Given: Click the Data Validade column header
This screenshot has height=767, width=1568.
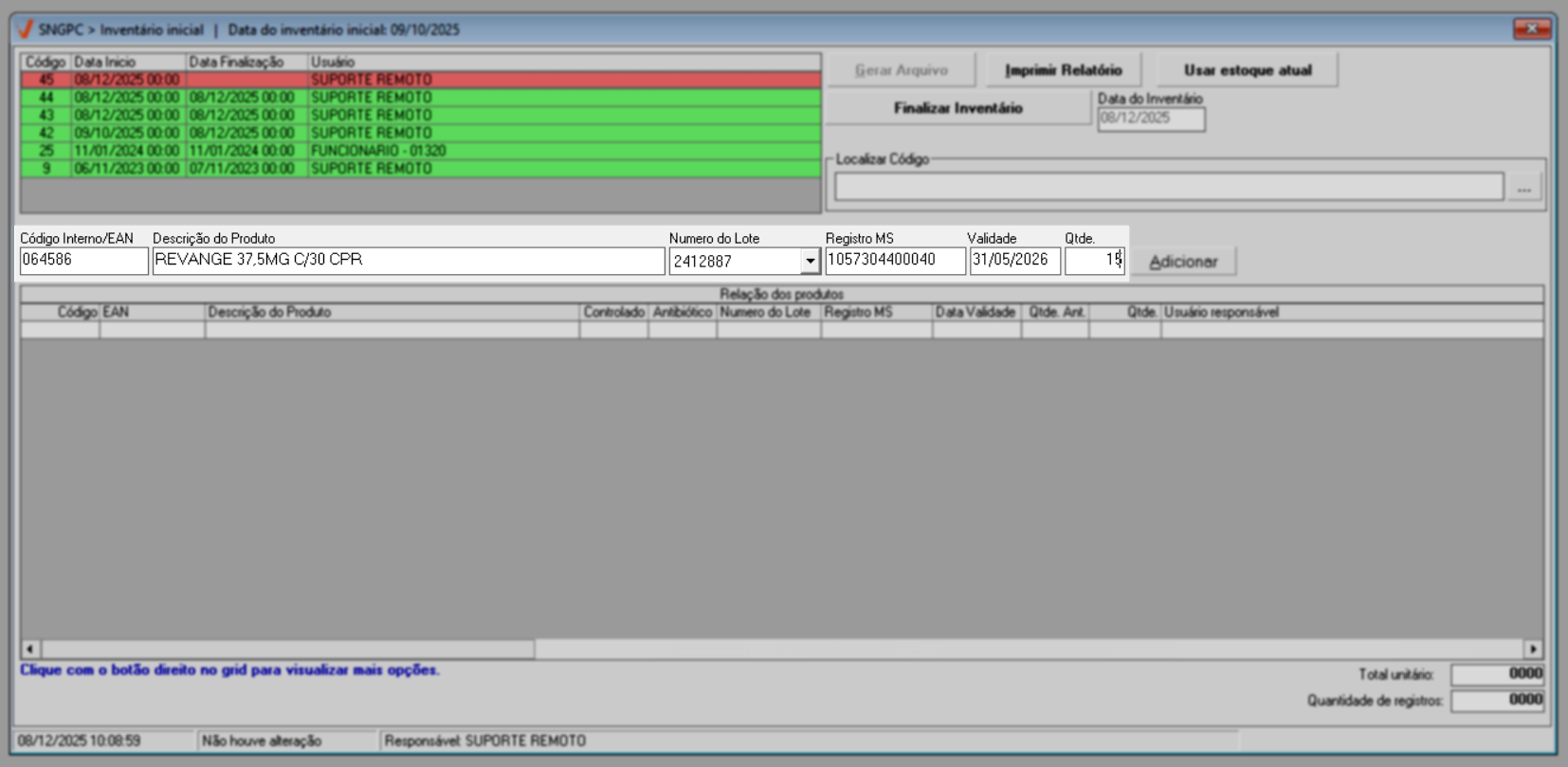Looking at the screenshot, I should pyautogui.click(x=975, y=312).
